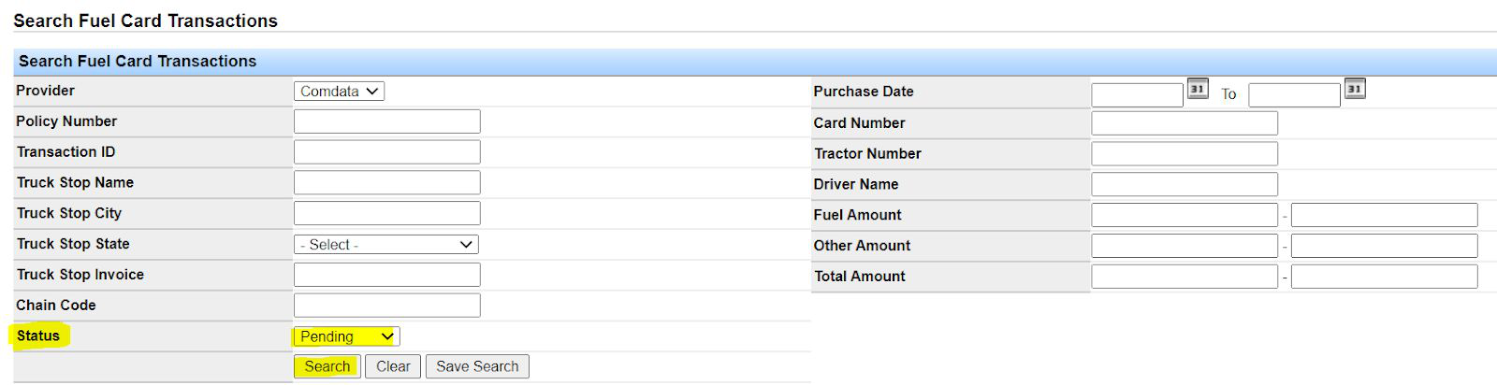Click the Clear button
The height and width of the screenshot is (385, 1497).
pos(393,367)
